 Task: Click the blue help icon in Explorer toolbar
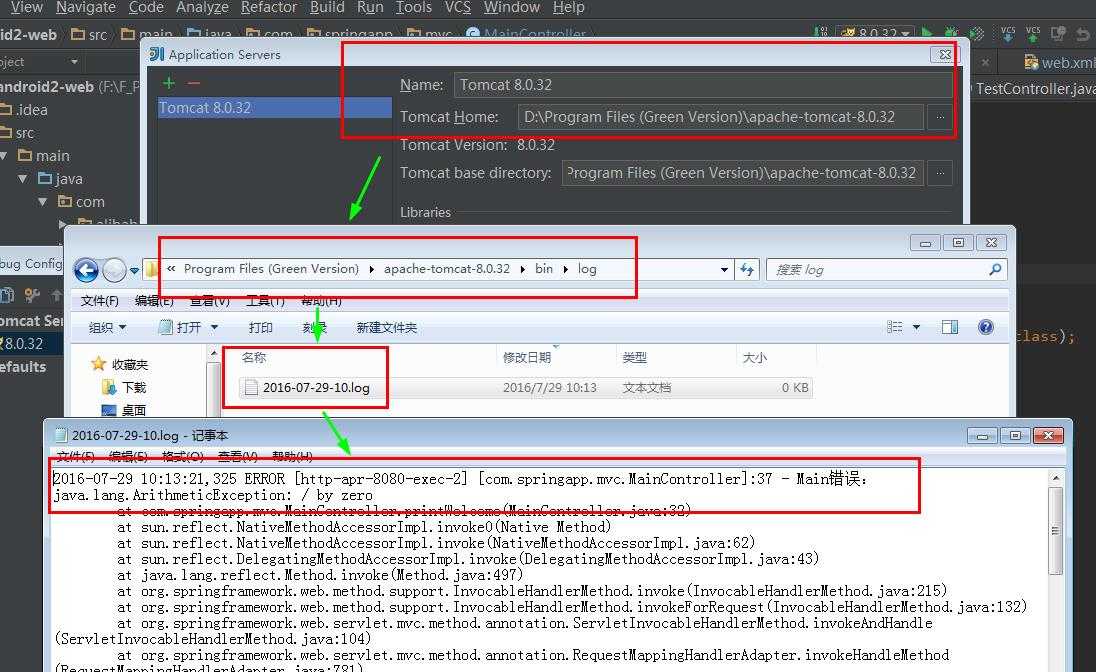point(986,327)
